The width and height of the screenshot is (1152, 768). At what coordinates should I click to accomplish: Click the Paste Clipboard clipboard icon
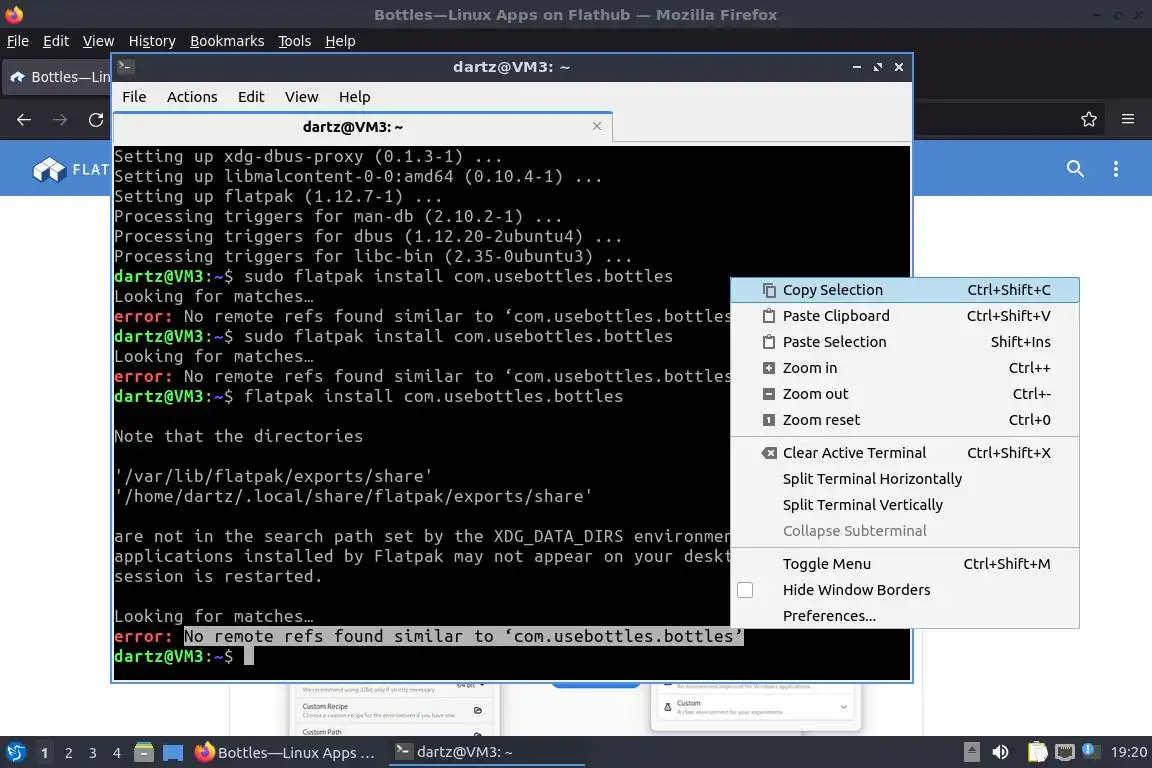tap(768, 316)
